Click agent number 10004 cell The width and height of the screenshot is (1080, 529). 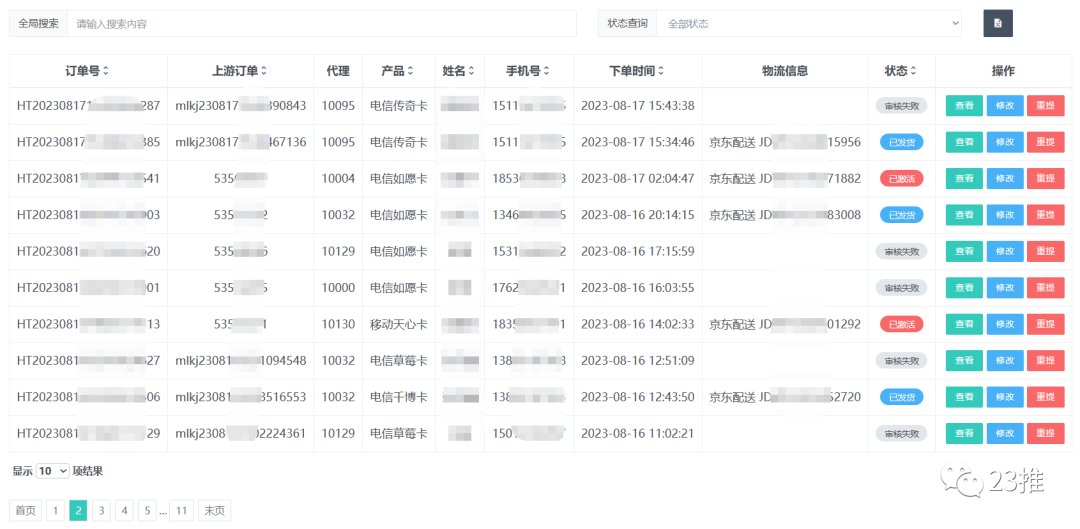[338, 179]
